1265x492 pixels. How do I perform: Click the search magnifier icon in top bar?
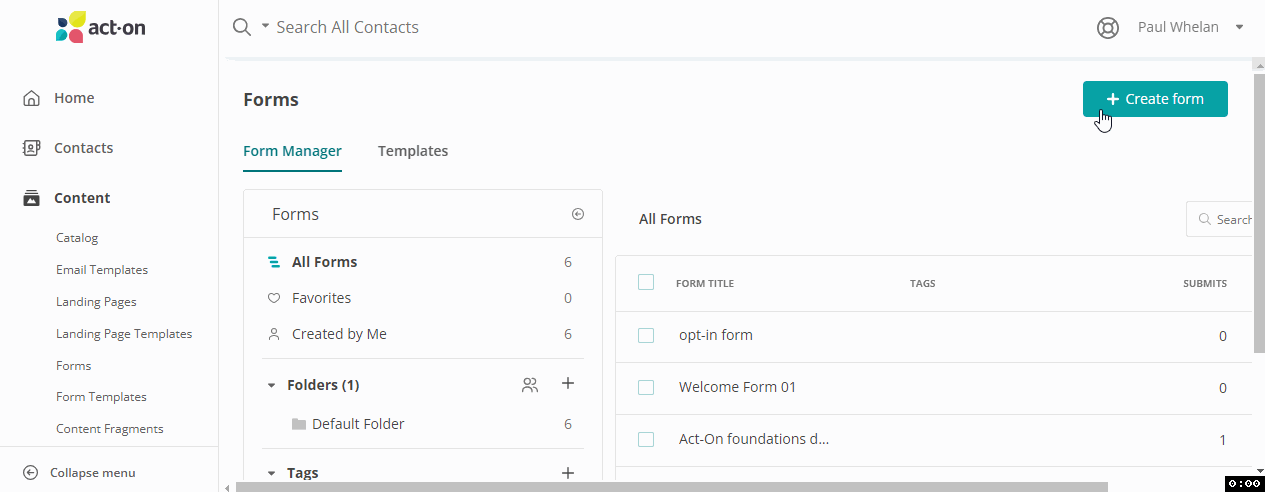click(241, 27)
